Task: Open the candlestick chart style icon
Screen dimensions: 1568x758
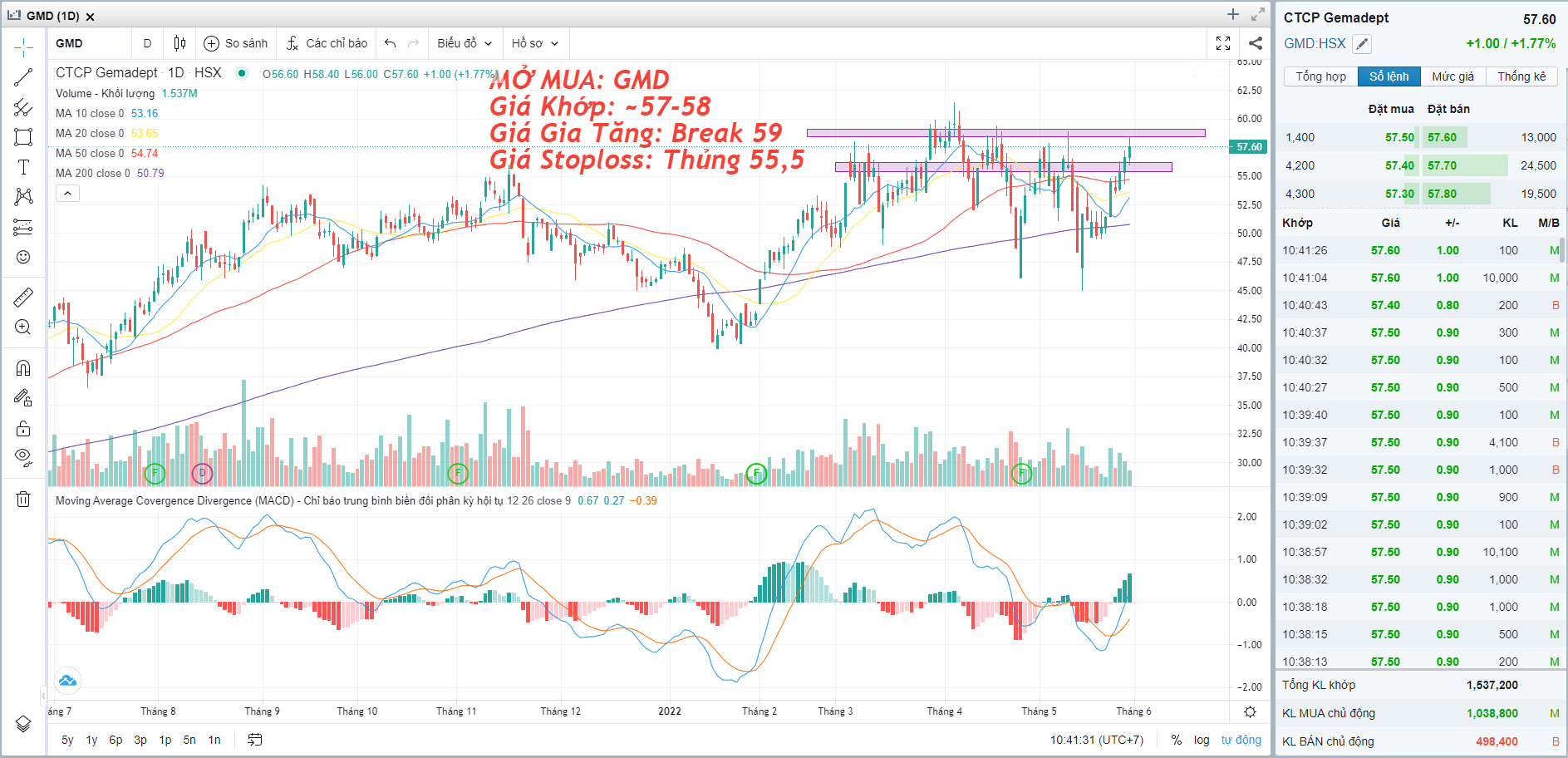Action: pos(179,43)
